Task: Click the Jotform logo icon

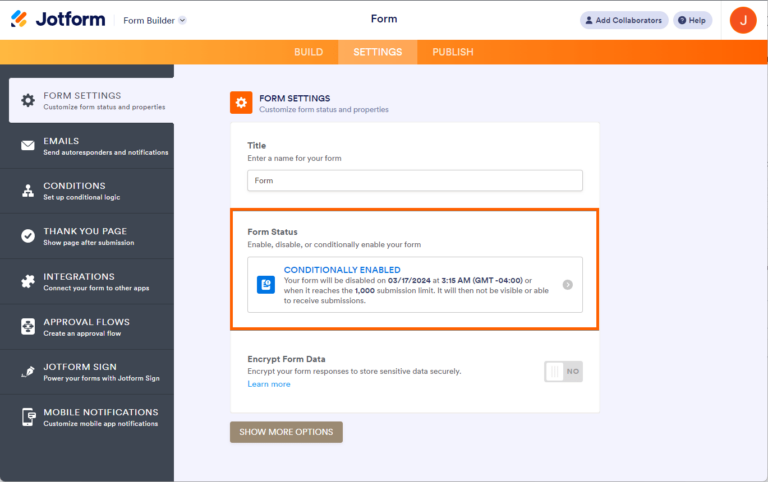Action: coord(19,20)
